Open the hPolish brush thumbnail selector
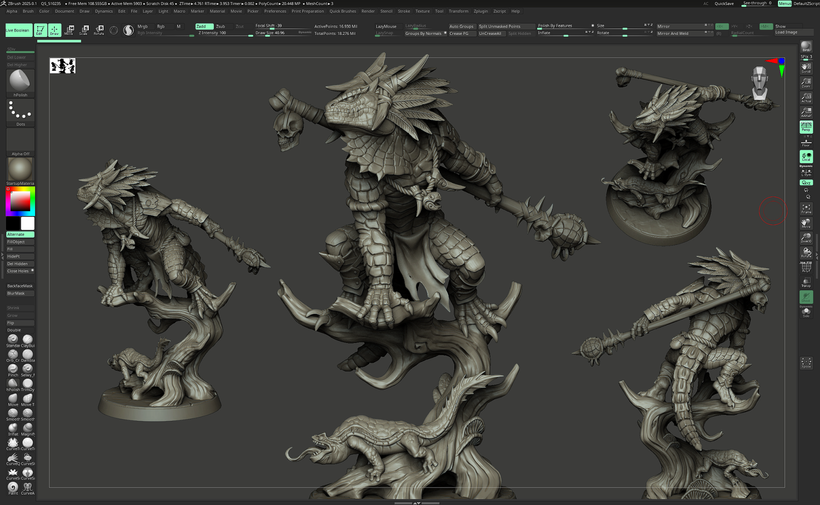 [x=20, y=82]
